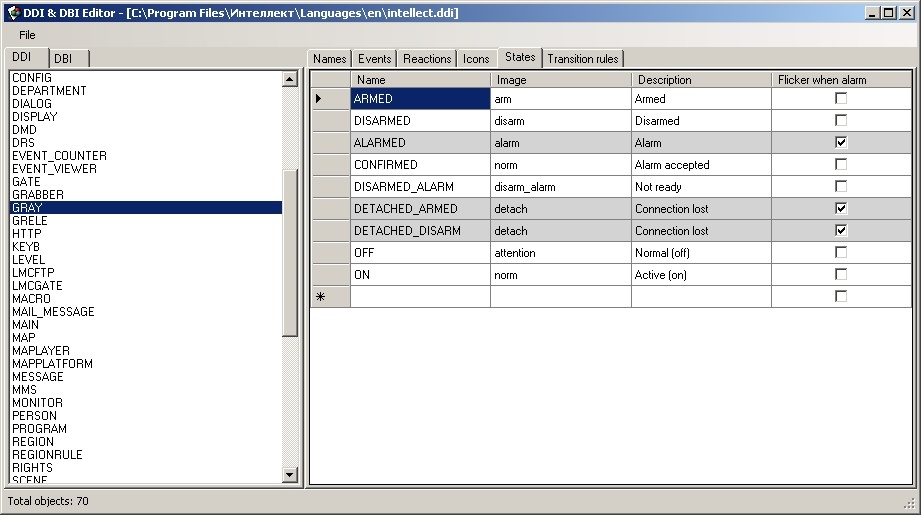Open the Events tab
Viewport: 921px width, 515px height.
tap(375, 59)
